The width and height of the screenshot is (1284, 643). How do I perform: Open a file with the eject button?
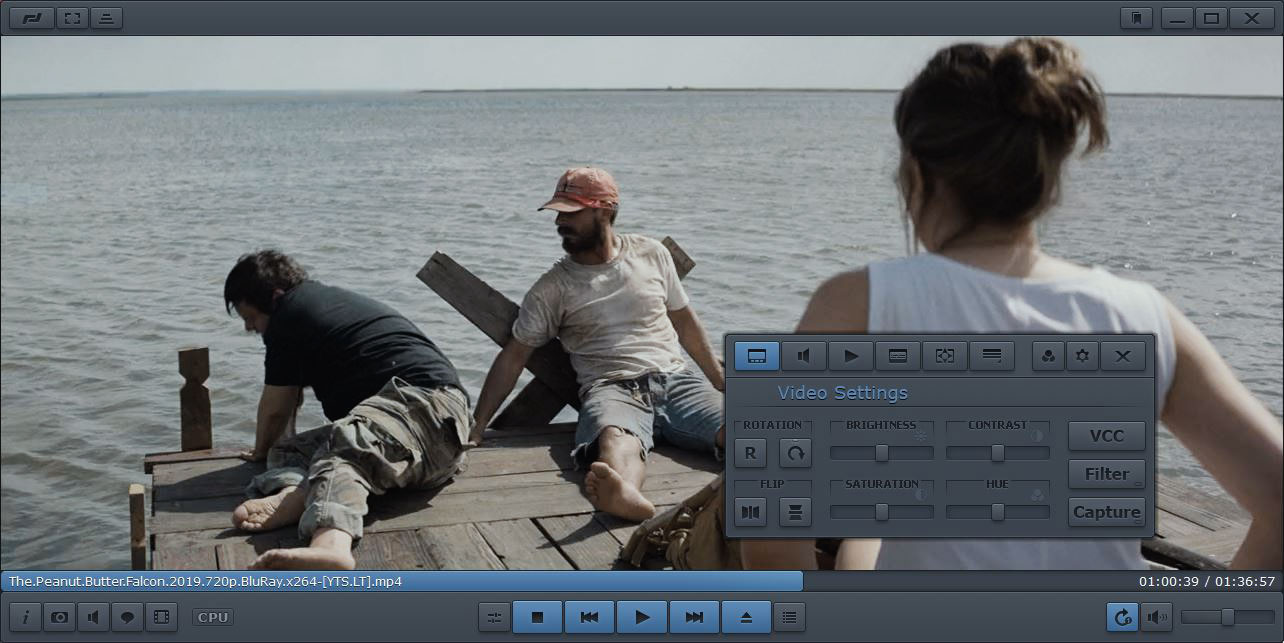746,617
